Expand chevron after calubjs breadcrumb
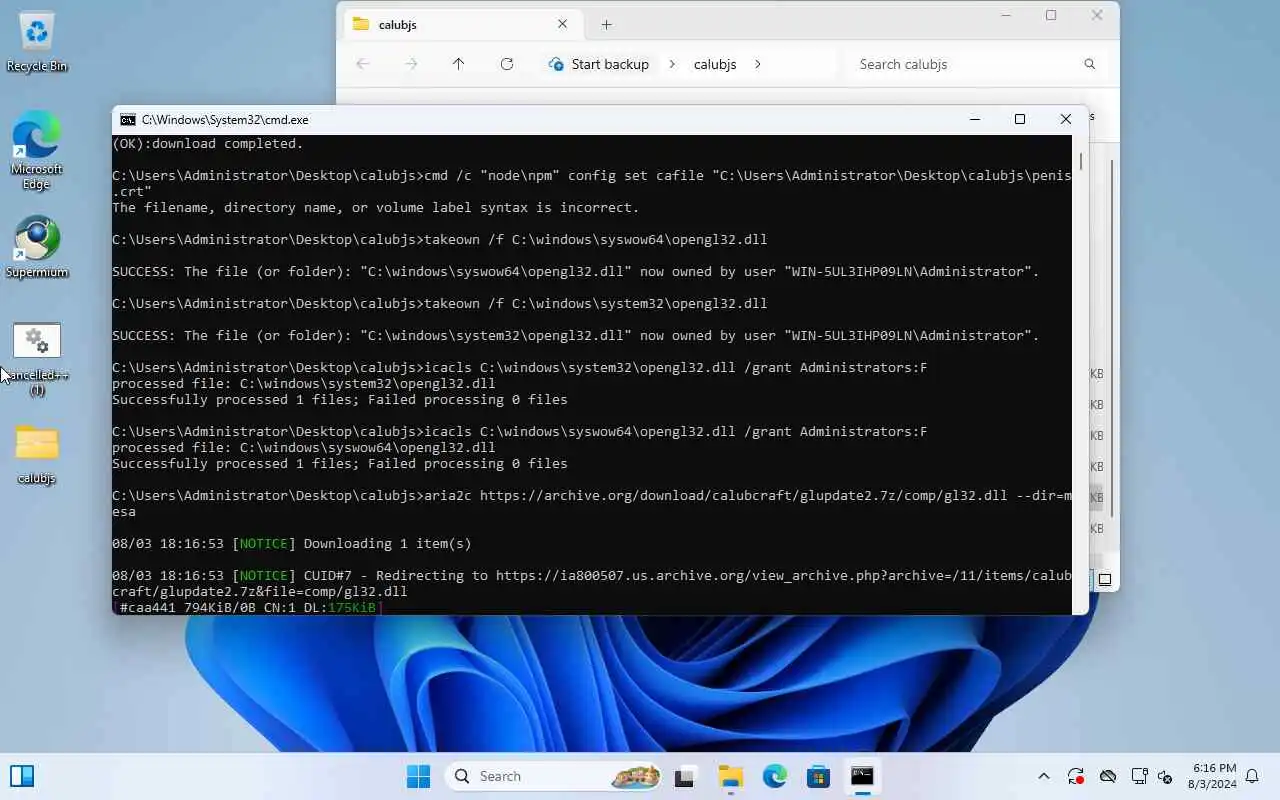This screenshot has width=1280, height=800. coord(757,64)
